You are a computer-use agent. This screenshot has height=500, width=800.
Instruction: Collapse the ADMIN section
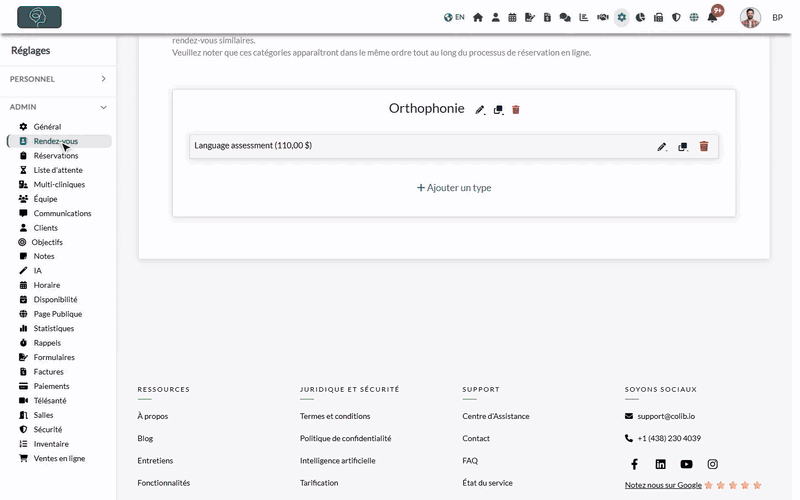[58, 107]
